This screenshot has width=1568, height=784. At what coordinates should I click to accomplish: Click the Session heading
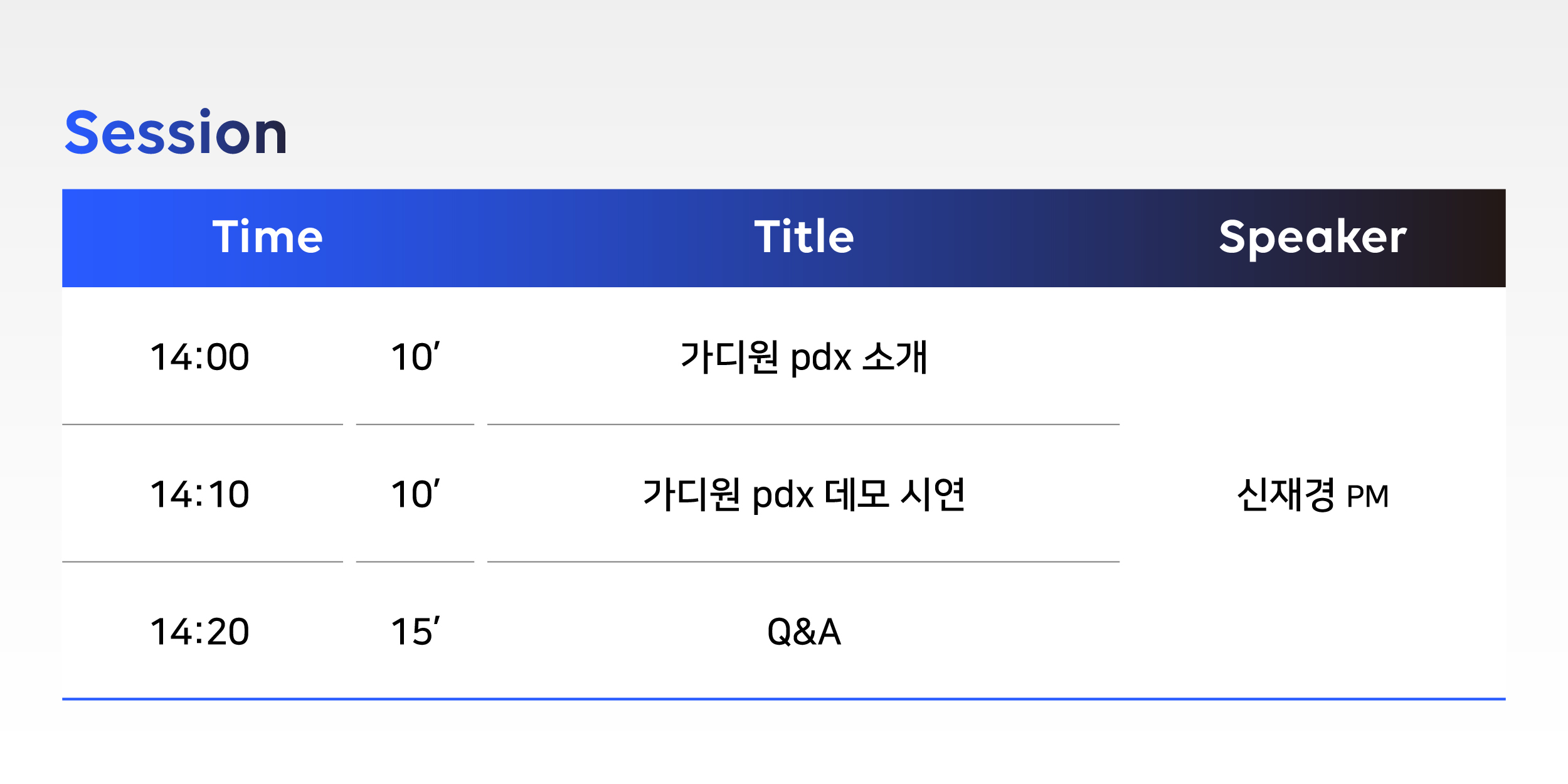(x=176, y=132)
